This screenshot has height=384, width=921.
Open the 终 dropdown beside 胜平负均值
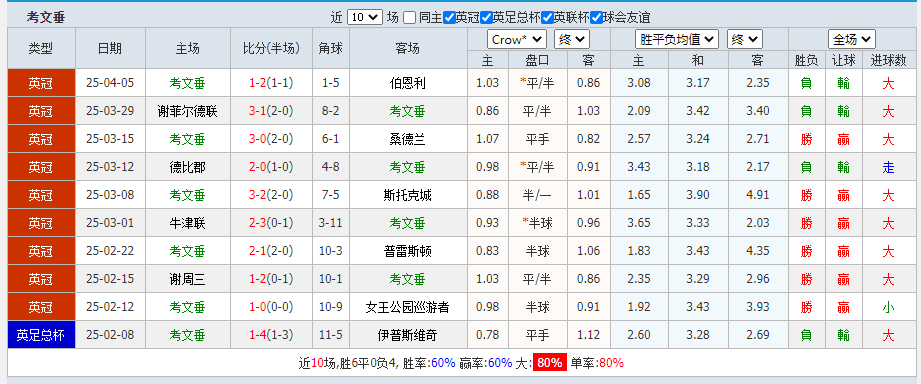tap(745, 39)
